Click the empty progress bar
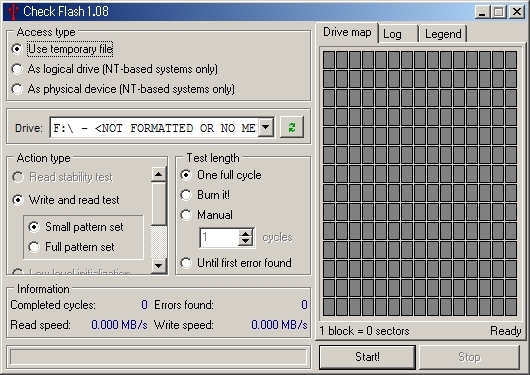530x375 pixels. click(x=158, y=357)
